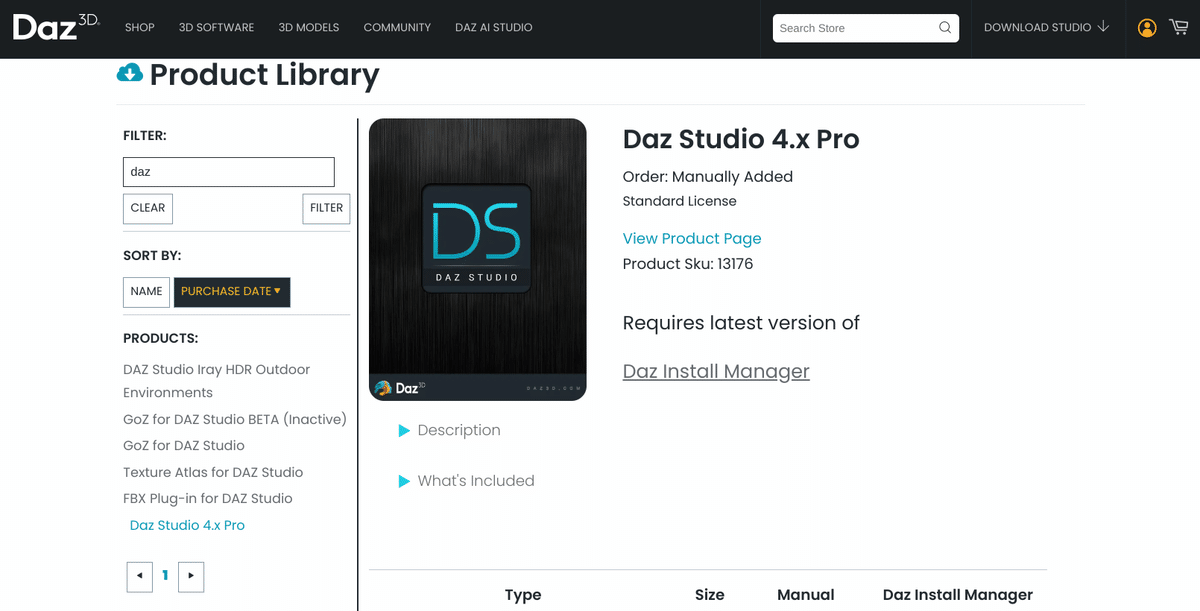
Task: Click the filter text field containing daz
Action: (229, 172)
